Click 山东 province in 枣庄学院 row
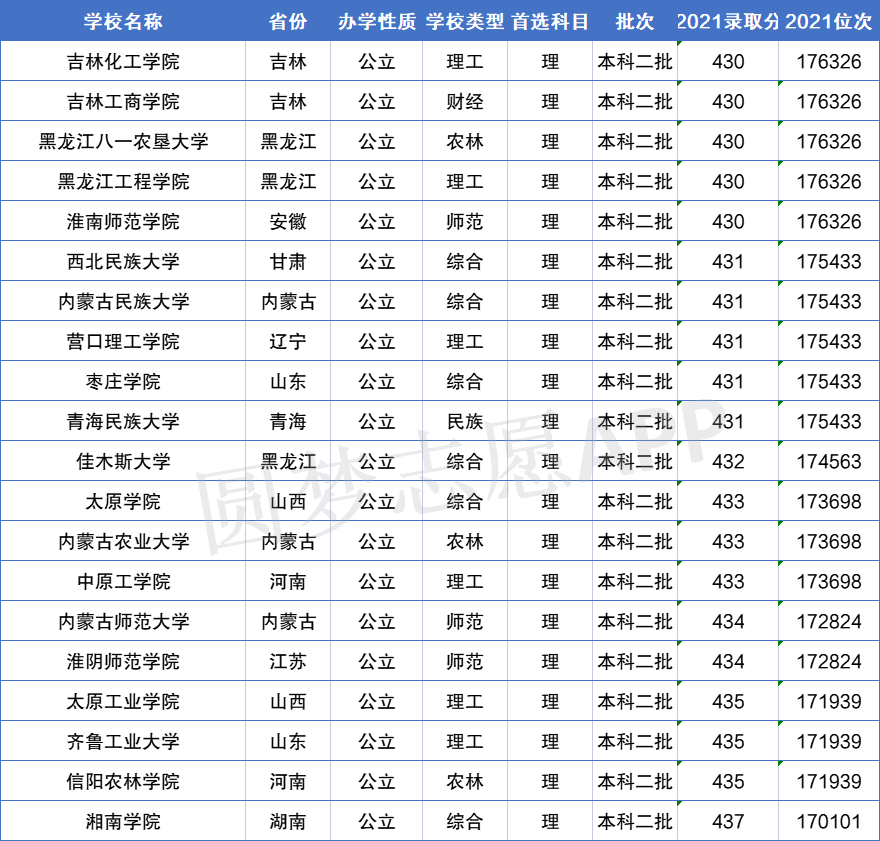Image resolution: width=880 pixels, height=841 pixels. [288, 382]
